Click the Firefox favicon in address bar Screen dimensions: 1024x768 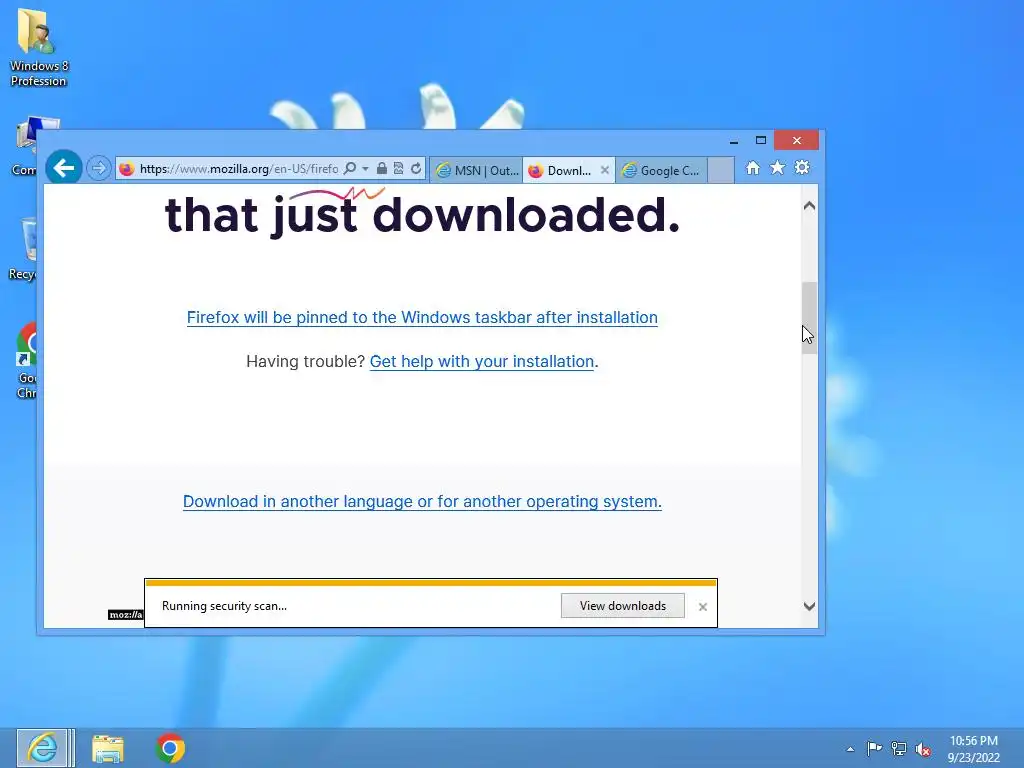pyautogui.click(x=127, y=168)
